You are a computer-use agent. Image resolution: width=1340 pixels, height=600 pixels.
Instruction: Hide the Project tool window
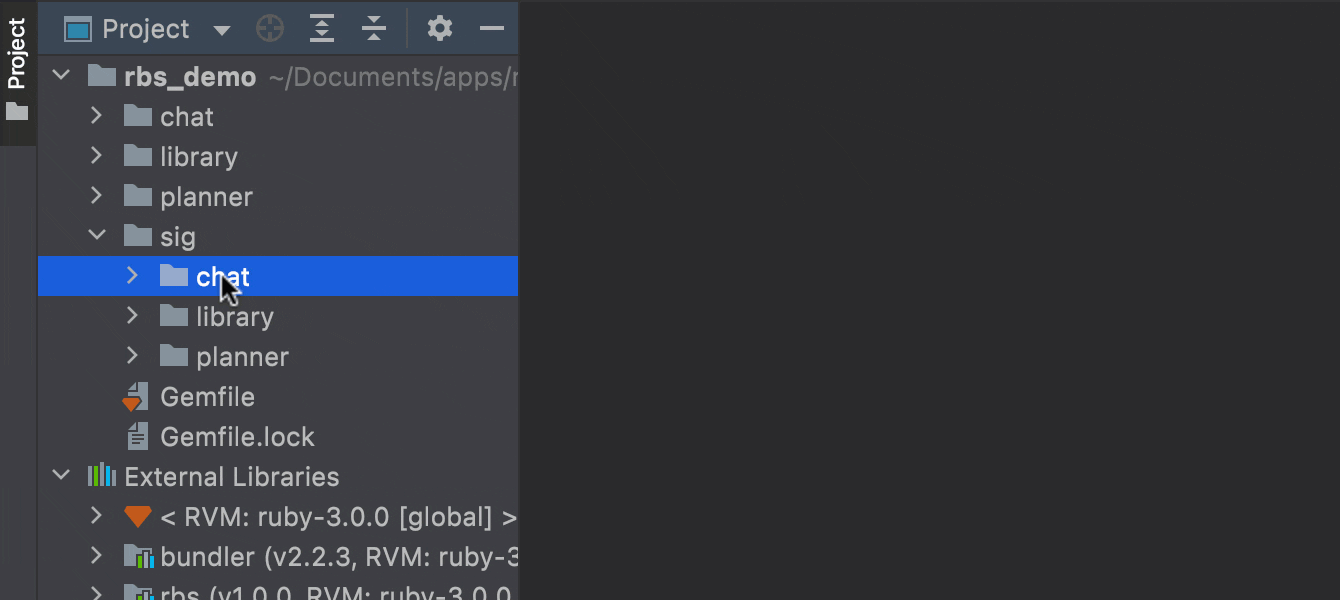tap(491, 28)
